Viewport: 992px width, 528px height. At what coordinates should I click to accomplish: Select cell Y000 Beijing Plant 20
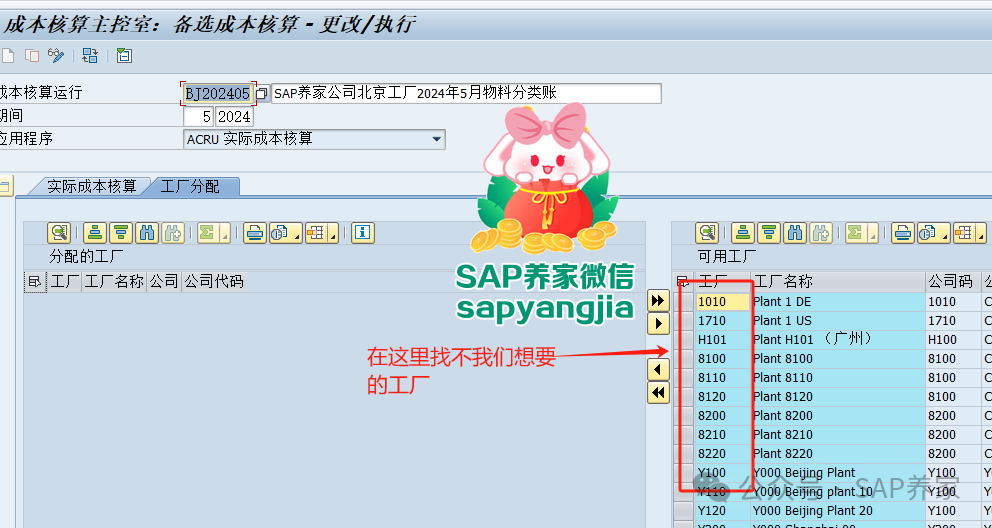point(838,510)
